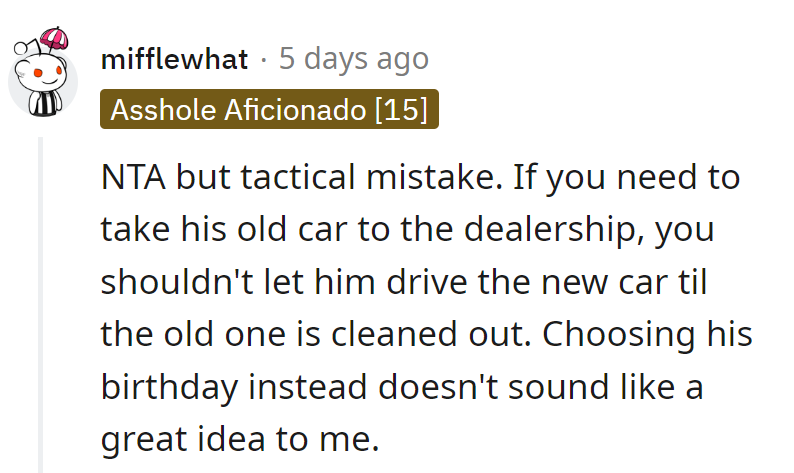Click the word "NTA" in the comment
Viewport: 794px width, 473px height.
click(x=136, y=179)
